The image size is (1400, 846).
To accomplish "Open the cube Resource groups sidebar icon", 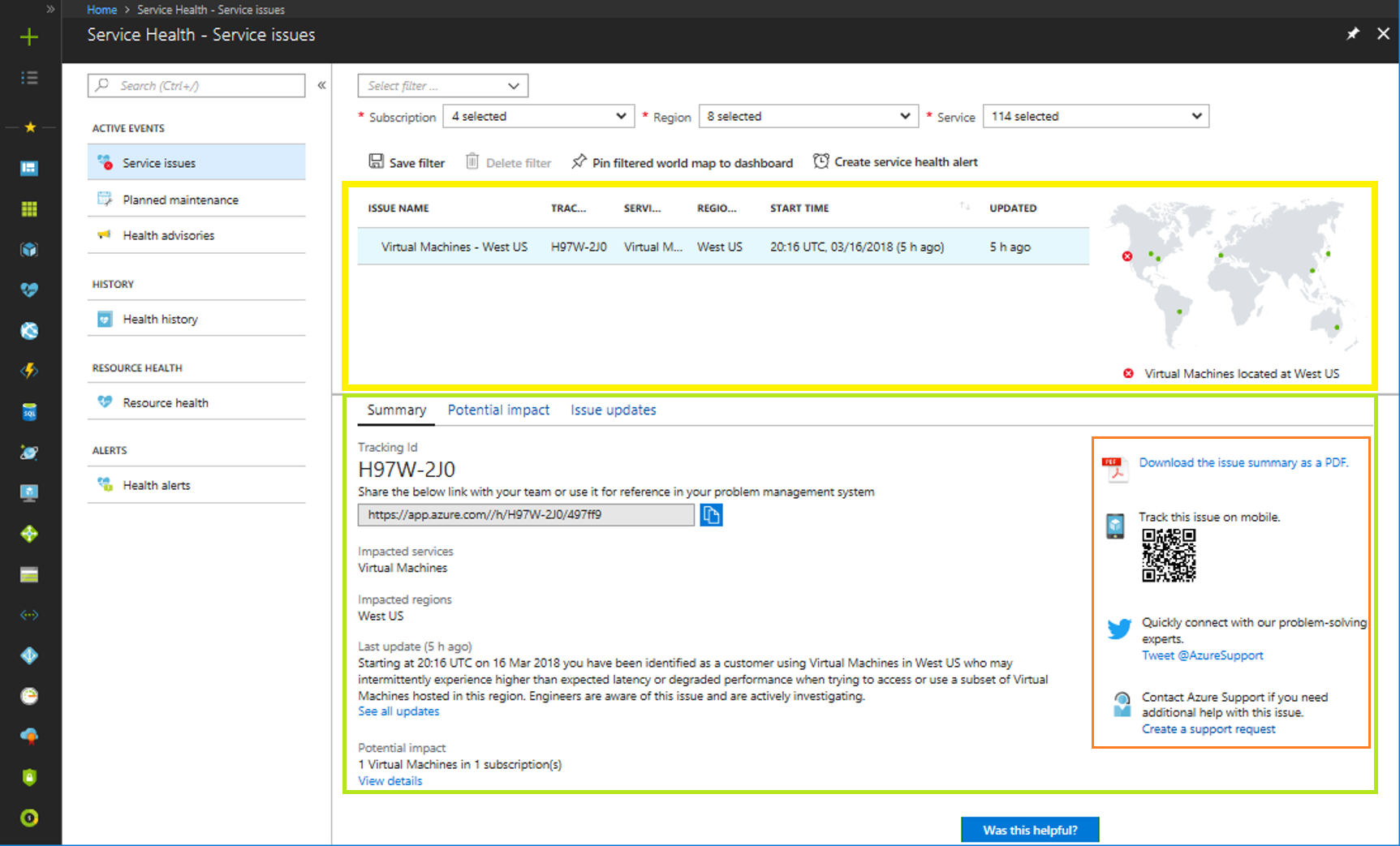I will (29, 249).
